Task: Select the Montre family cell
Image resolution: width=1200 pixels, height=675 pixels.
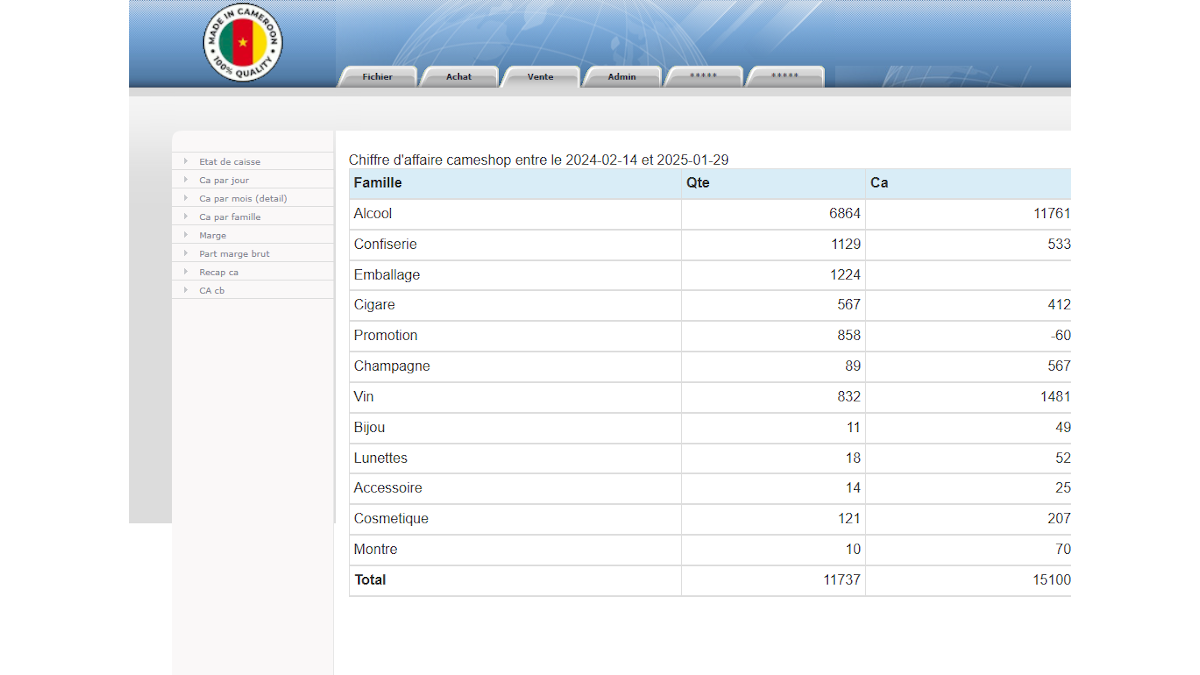Action: point(516,550)
